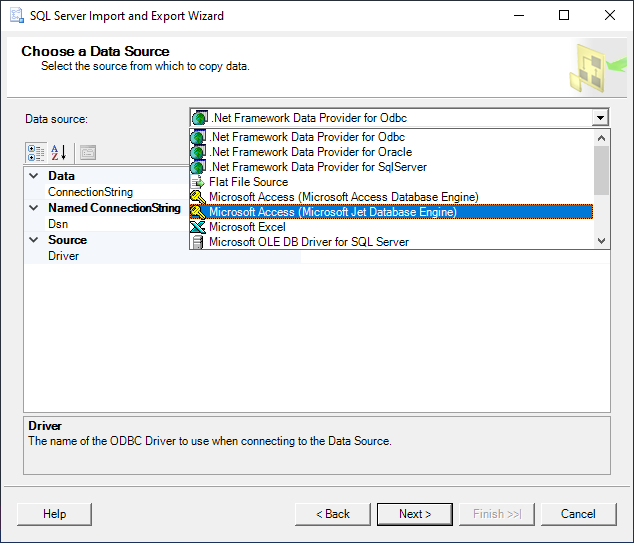634x543 pixels.
Task: Click the wizard icon in title bar
Action: (17, 15)
